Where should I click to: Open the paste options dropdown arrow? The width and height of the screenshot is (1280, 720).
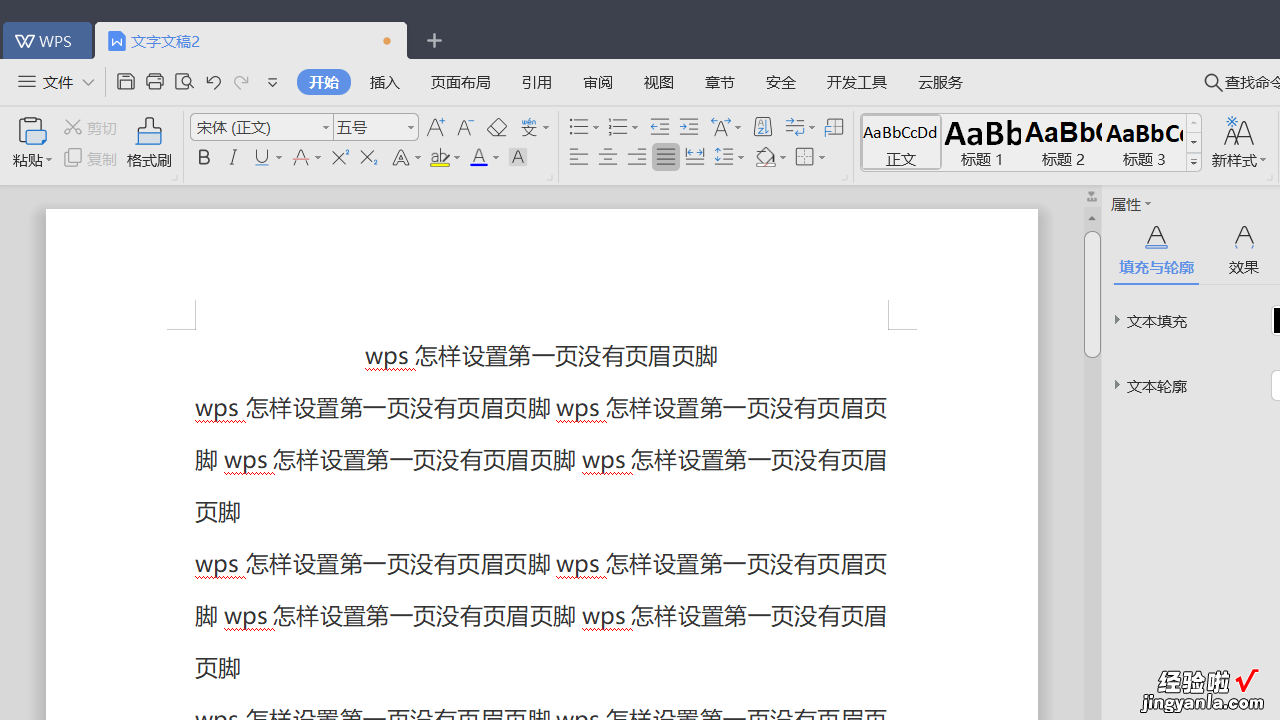[x=47, y=160]
